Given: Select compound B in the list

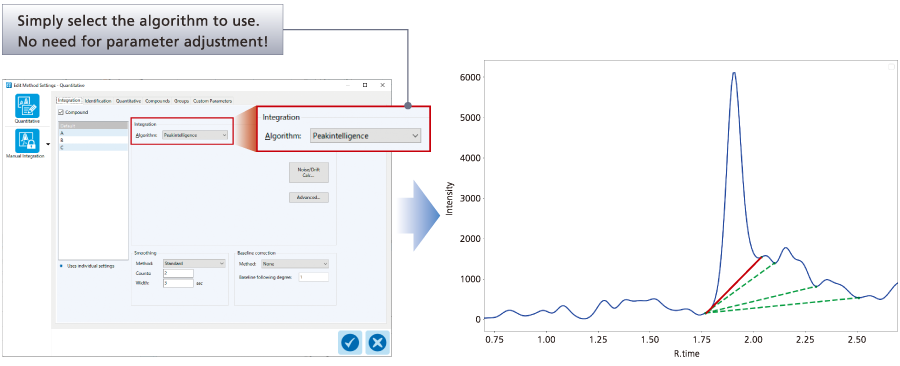Looking at the screenshot, I should tap(94, 140).
